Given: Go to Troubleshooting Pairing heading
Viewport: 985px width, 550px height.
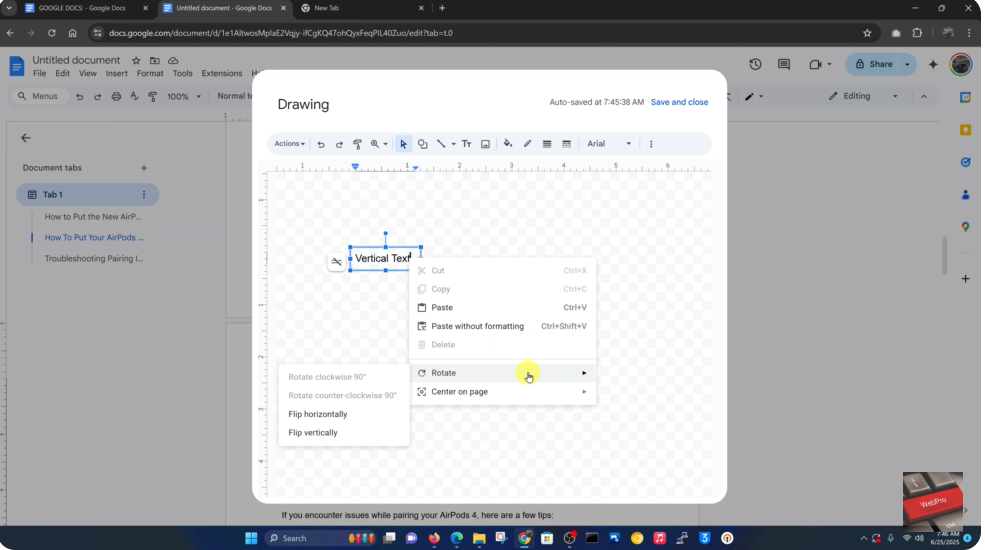Looking at the screenshot, I should [x=94, y=258].
